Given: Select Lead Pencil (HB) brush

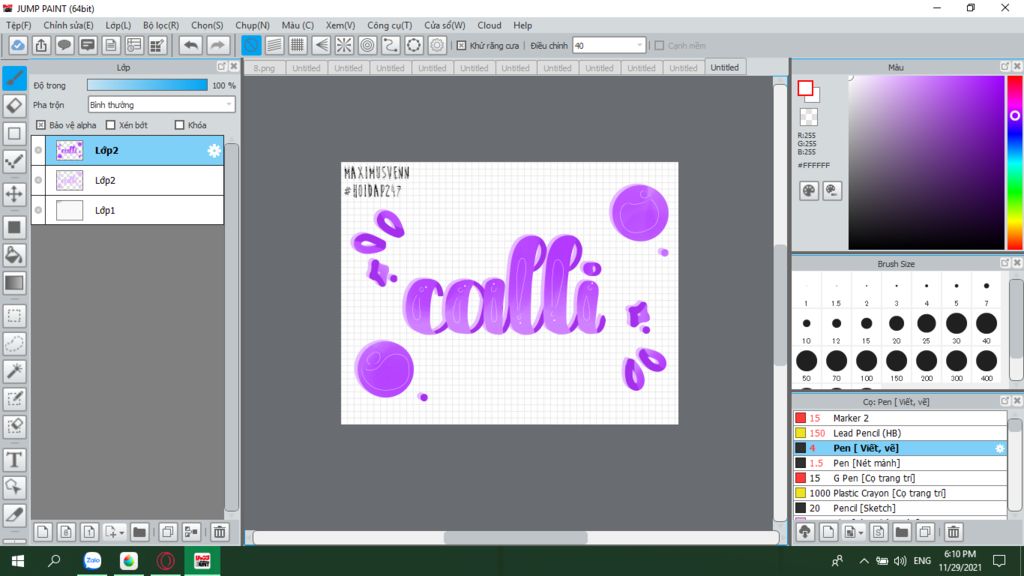Looking at the screenshot, I should tap(900, 433).
